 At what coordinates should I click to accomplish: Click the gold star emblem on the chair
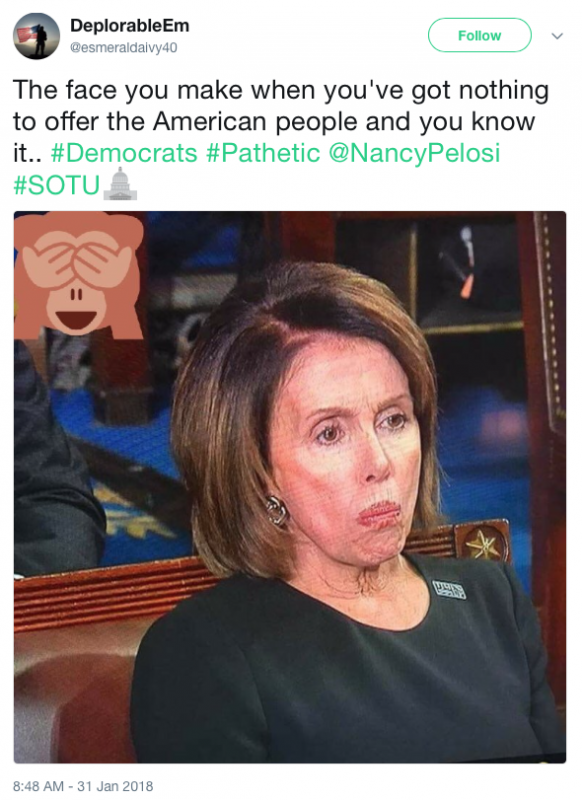point(482,545)
